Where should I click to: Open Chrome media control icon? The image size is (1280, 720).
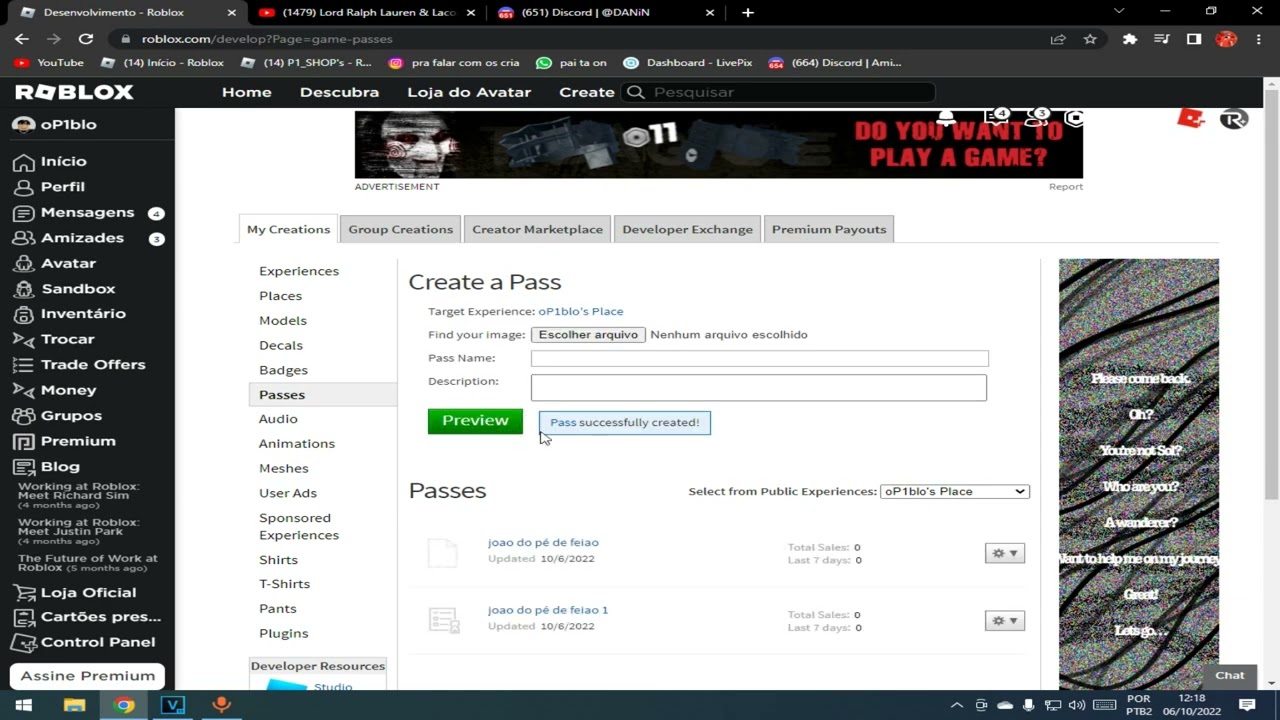tap(1161, 39)
